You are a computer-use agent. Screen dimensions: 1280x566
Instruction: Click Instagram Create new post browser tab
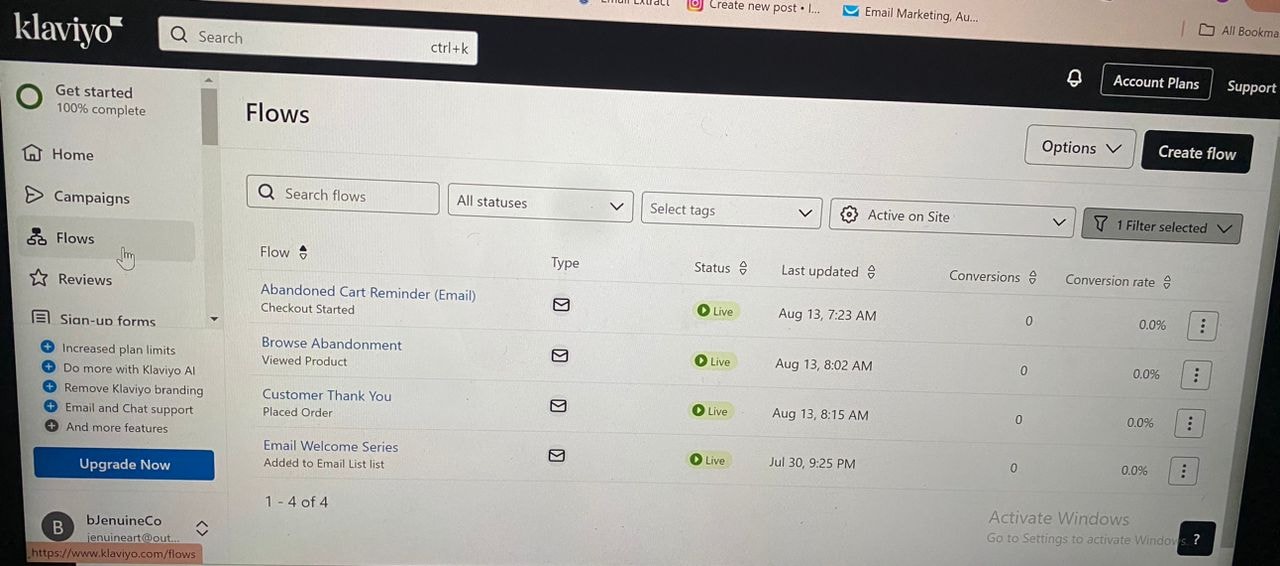[754, 6]
